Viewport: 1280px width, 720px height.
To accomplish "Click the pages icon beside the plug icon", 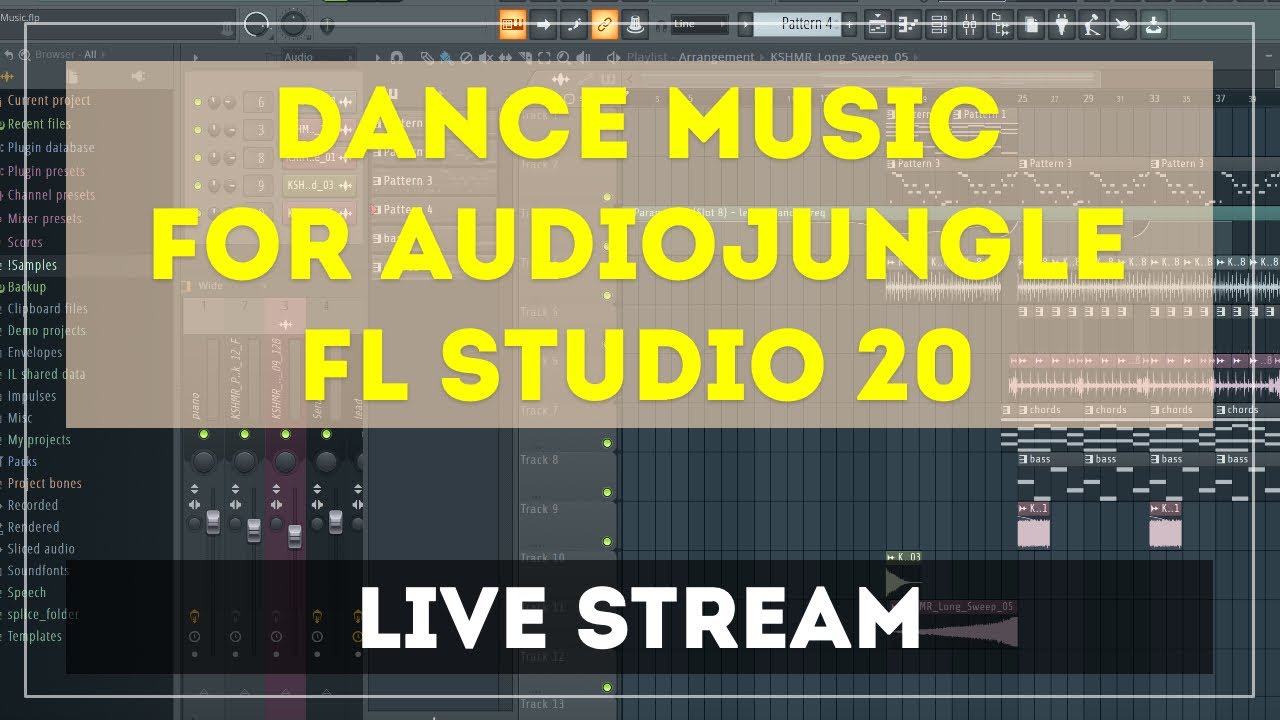I will click(x=1031, y=24).
